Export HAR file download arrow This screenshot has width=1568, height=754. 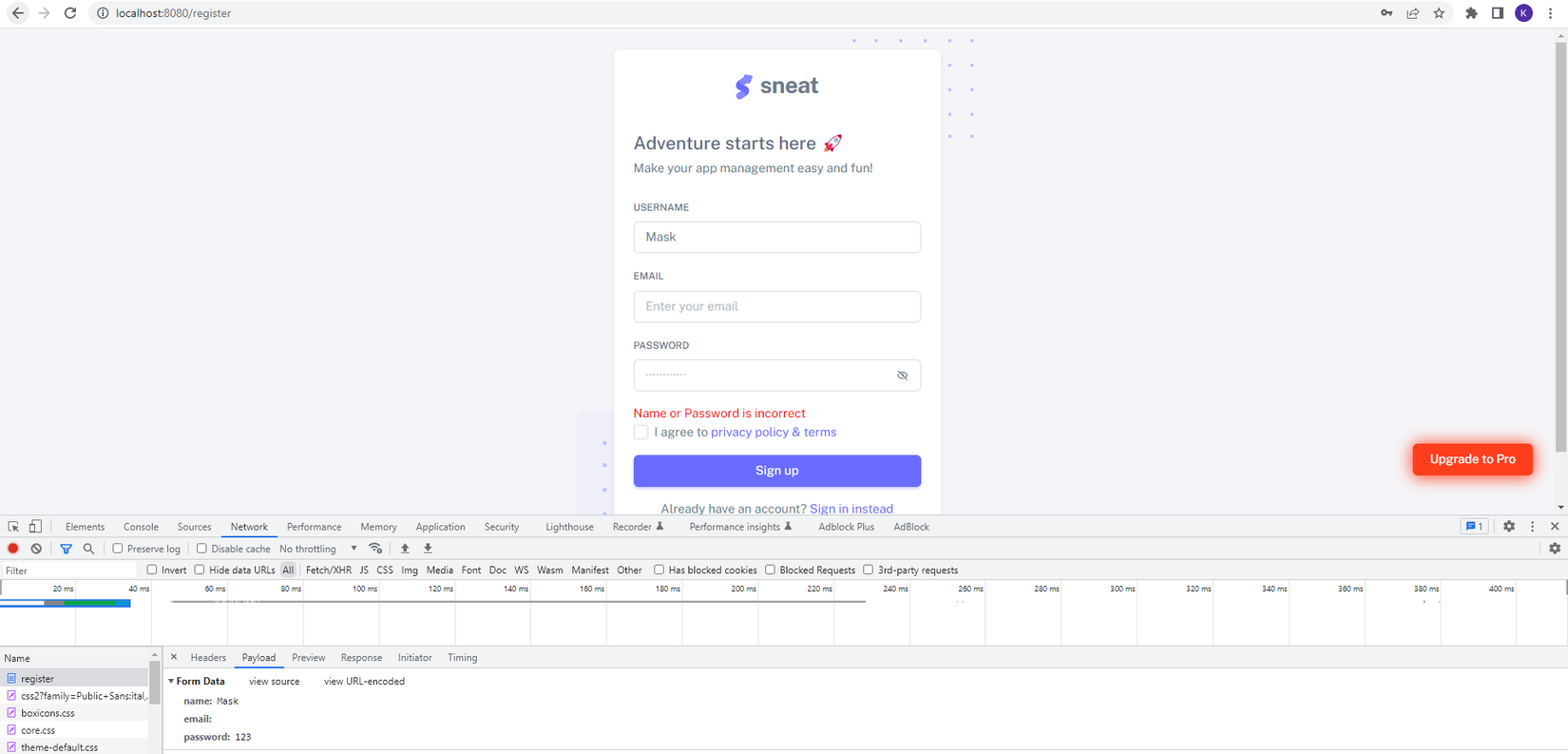428,549
